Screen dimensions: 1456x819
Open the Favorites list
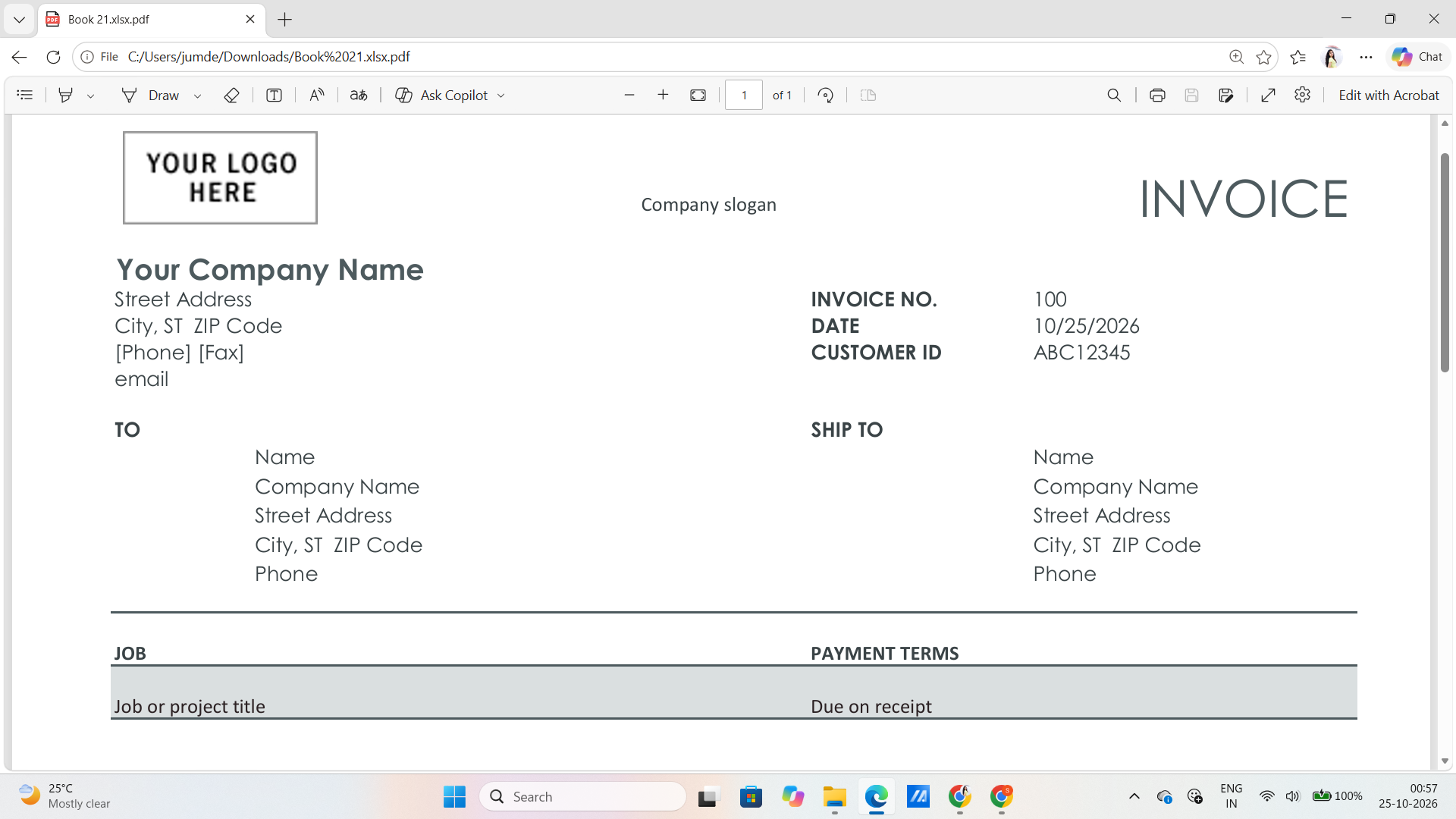(x=1298, y=57)
